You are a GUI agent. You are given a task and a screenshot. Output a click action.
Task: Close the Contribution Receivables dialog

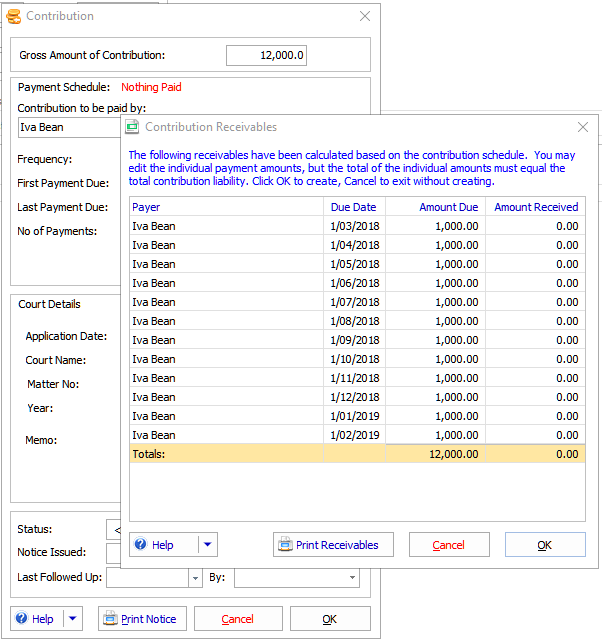pos(583,127)
